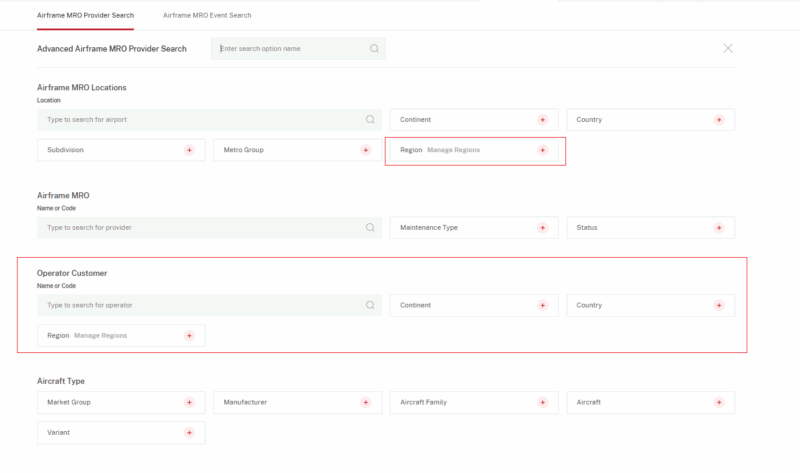Focus the operator search field
This screenshot has width=800, height=473.
[200, 305]
